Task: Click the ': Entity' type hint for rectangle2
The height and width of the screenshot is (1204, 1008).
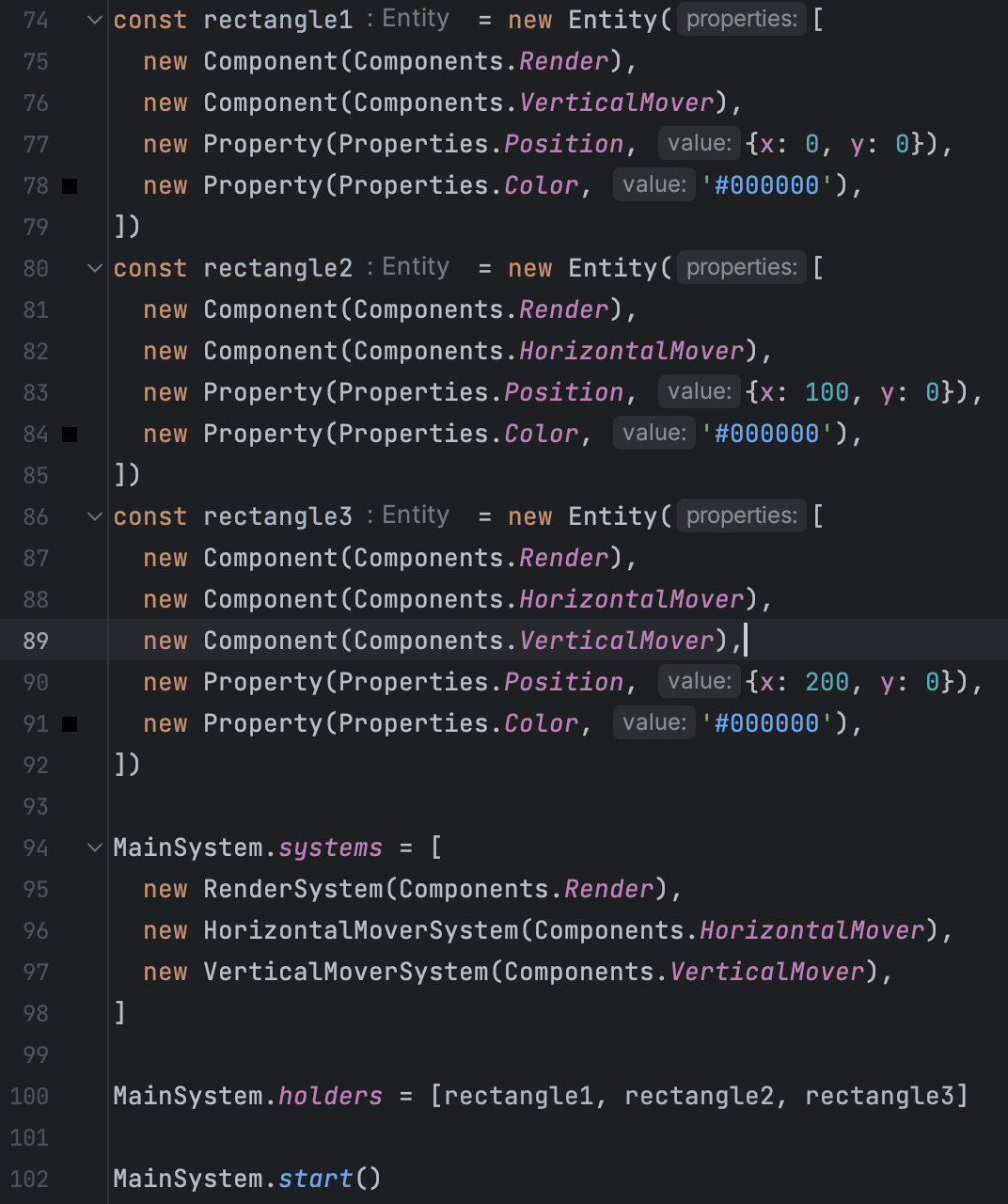Action: coord(410,267)
